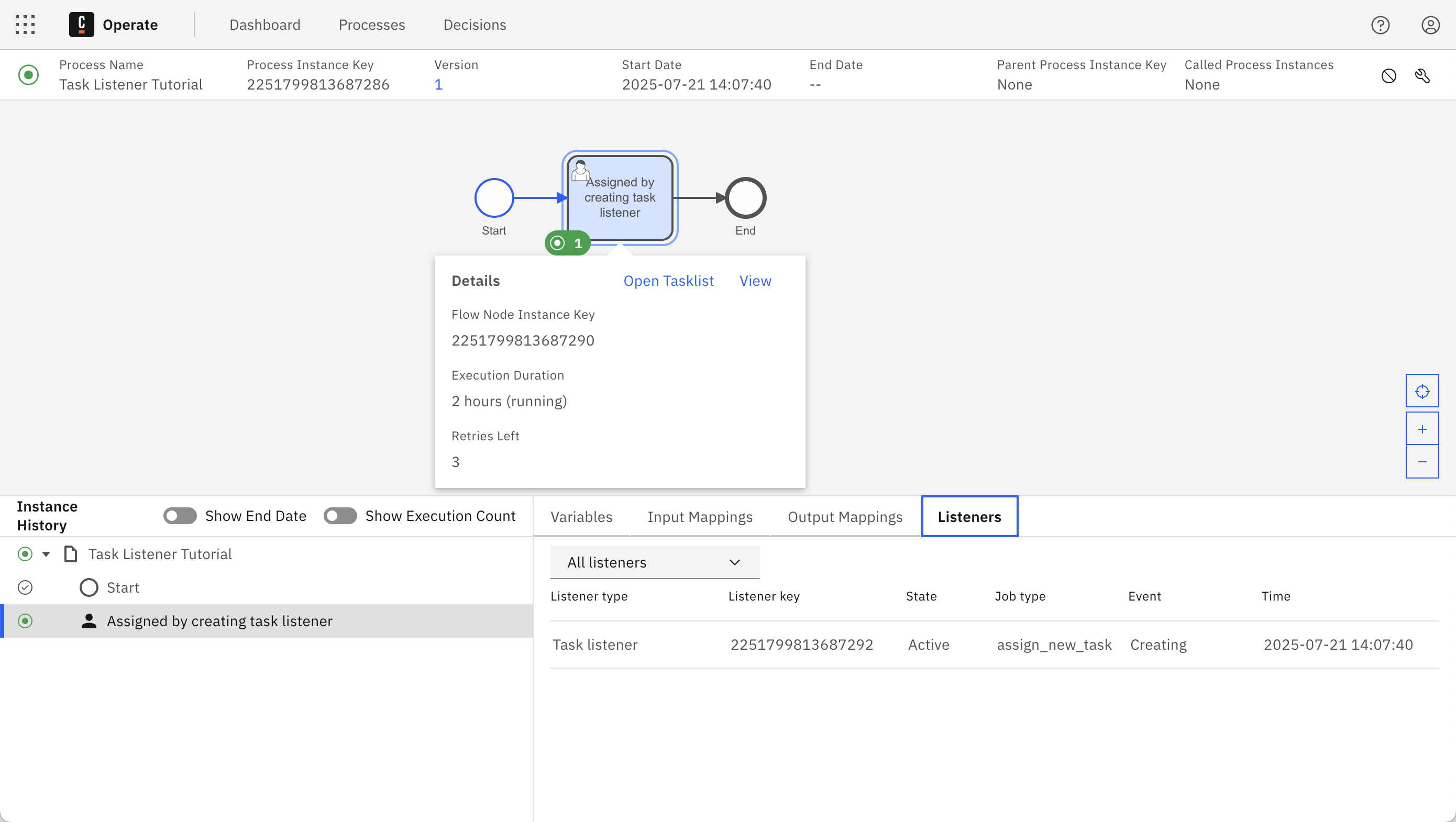Image resolution: width=1456 pixels, height=822 pixels.
Task: Open the Camunda app switcher grid
Action: [x=25, y=24]
